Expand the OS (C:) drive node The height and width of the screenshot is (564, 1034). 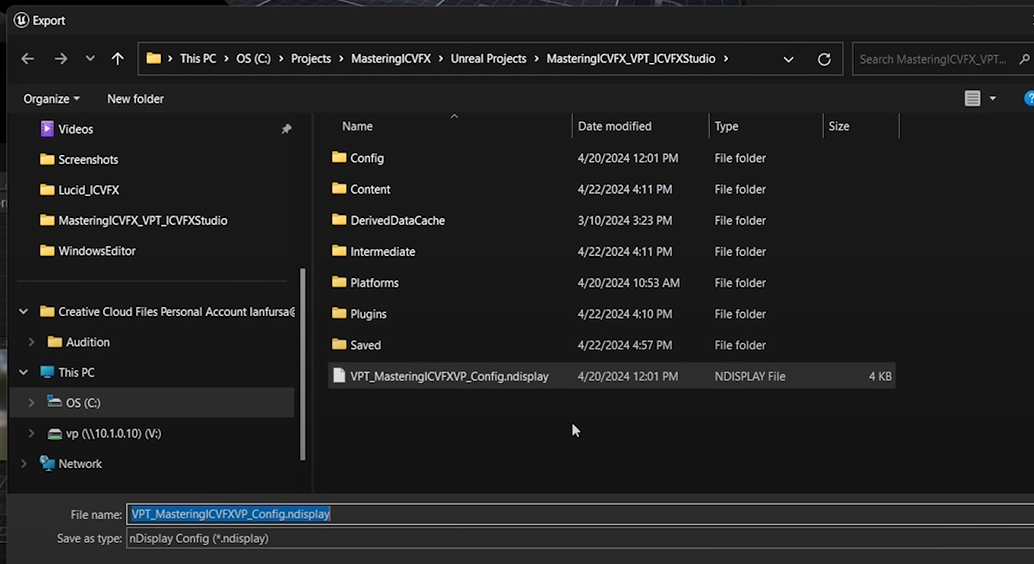tap(31, 402)
